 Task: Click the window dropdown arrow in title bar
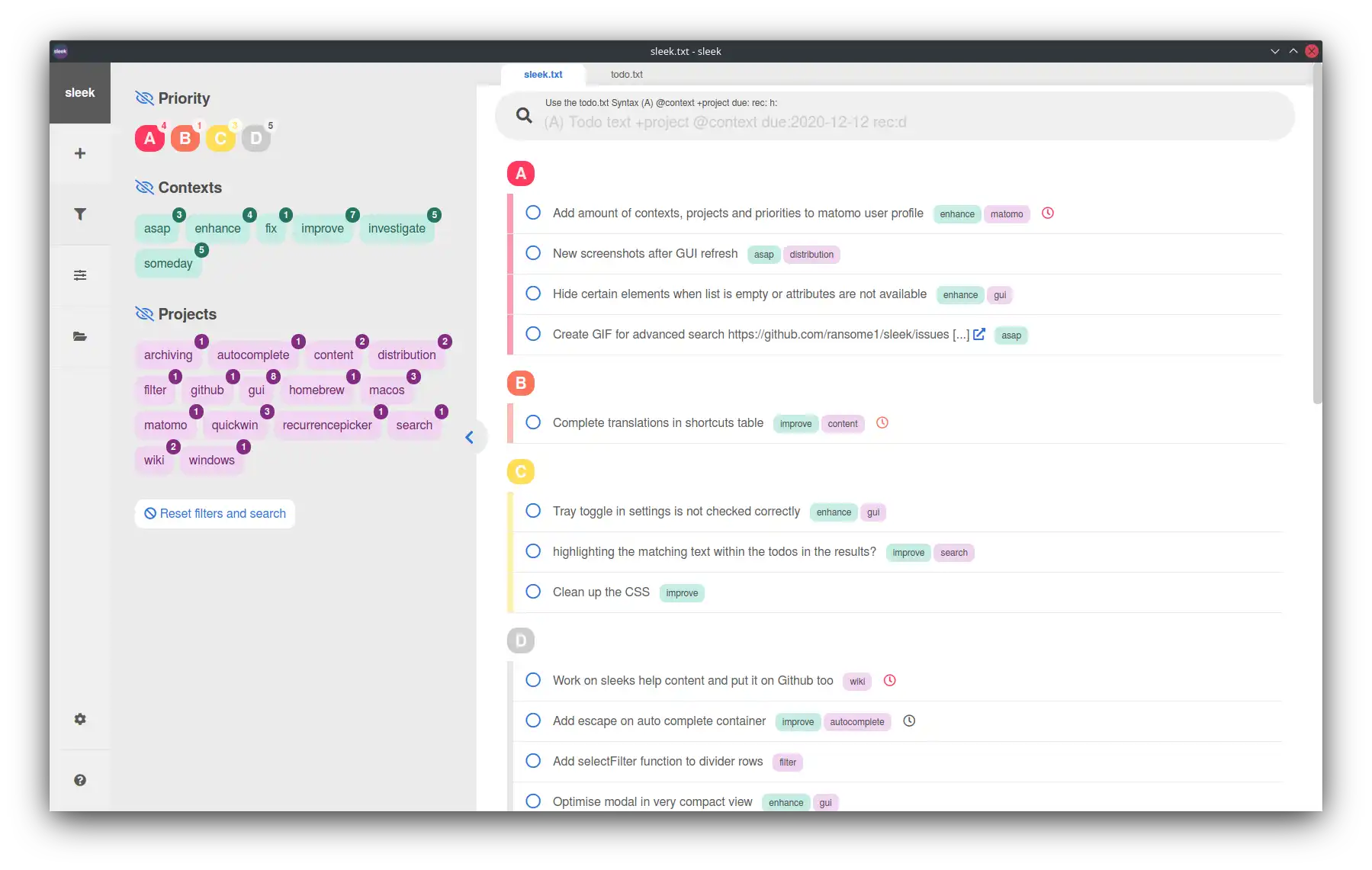click(x=1274, y=51)
